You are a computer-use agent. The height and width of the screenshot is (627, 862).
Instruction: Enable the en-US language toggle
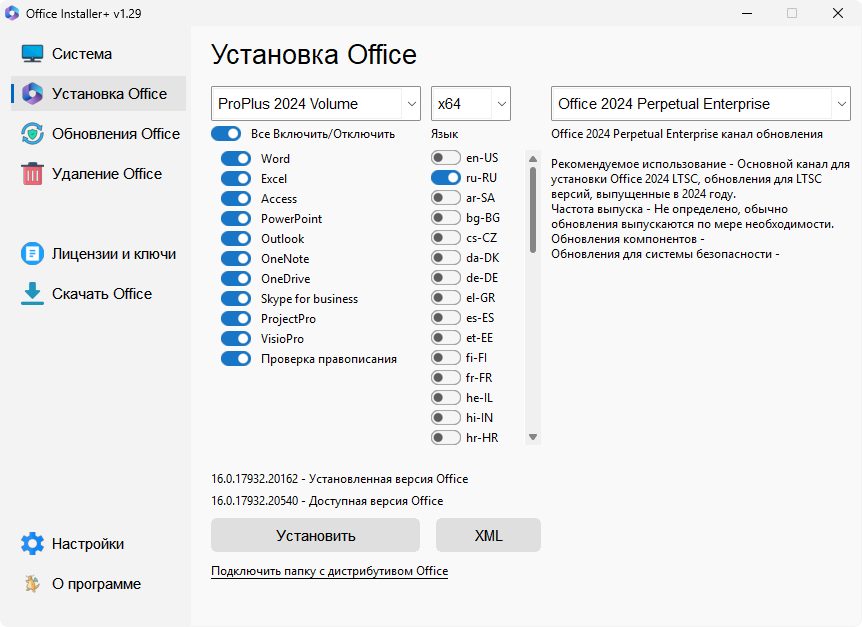point(445,158)
